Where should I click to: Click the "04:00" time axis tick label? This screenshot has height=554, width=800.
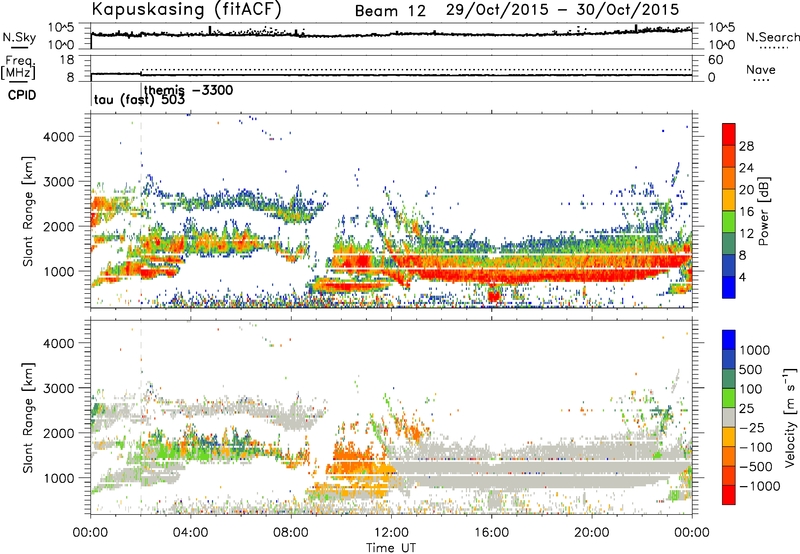tap(191, 532)
